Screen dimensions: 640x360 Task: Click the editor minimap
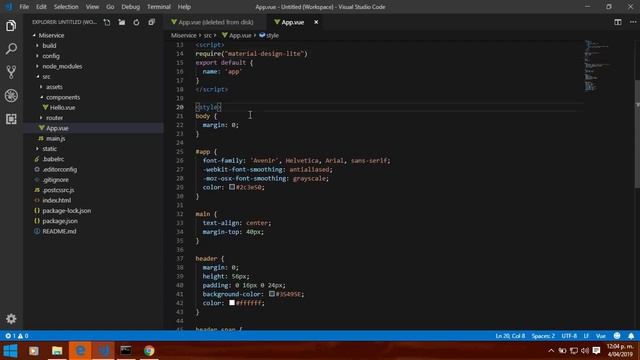click(x=608, y=65)
